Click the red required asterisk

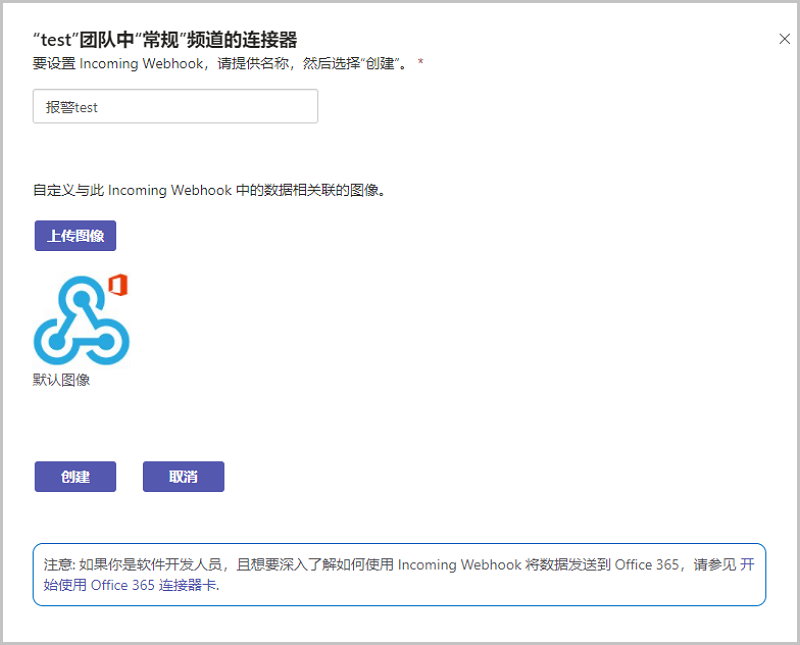click(421, 63)
